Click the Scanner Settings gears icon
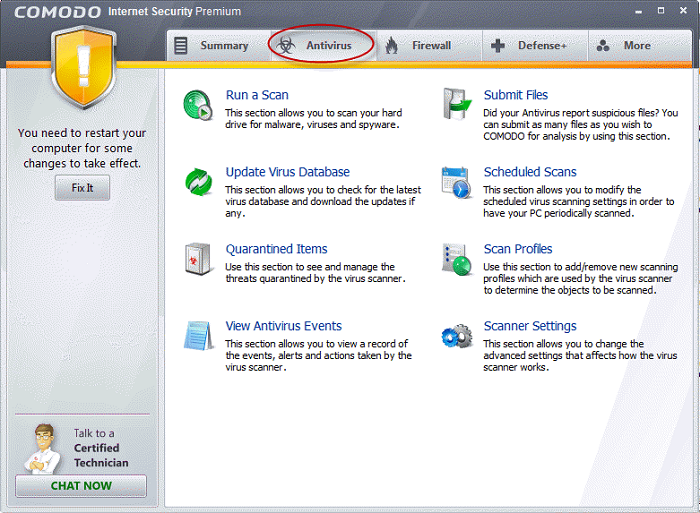Image resolution: width=700 pixels, height=513 pixels. click(x=457, y=335)
